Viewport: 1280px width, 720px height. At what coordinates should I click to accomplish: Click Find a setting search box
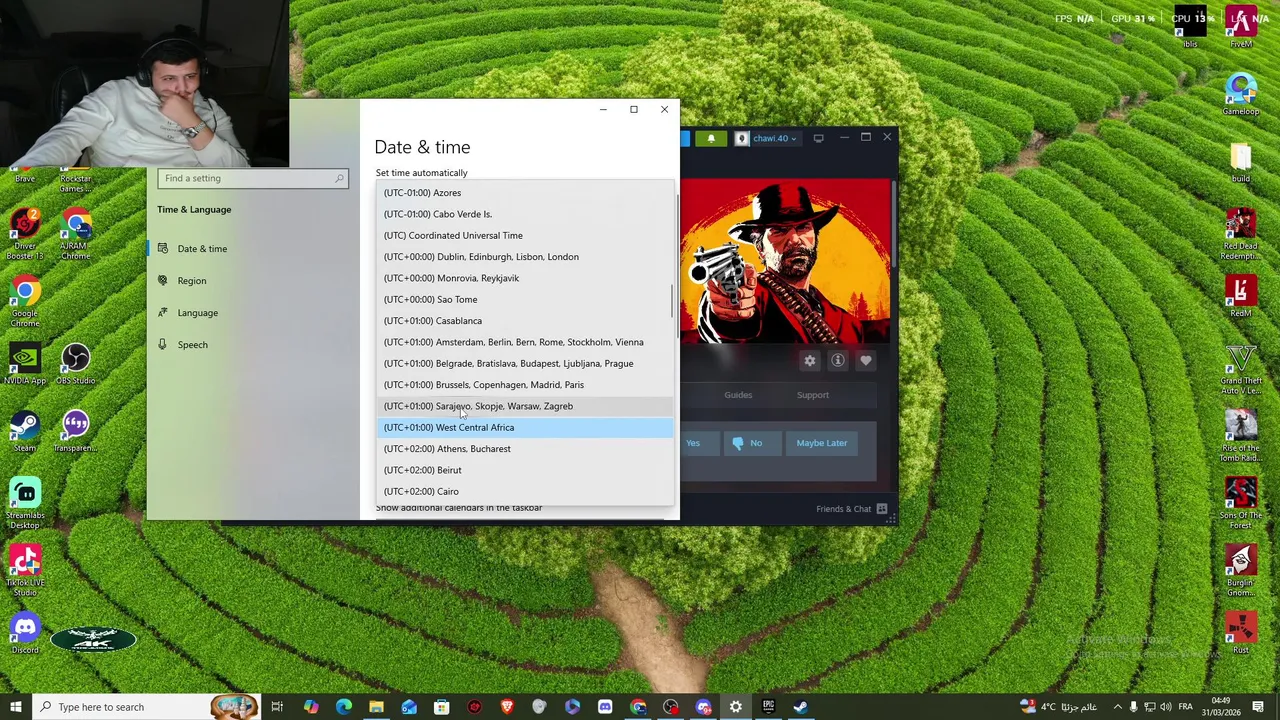pyautogui.click(x=252, y=178)
